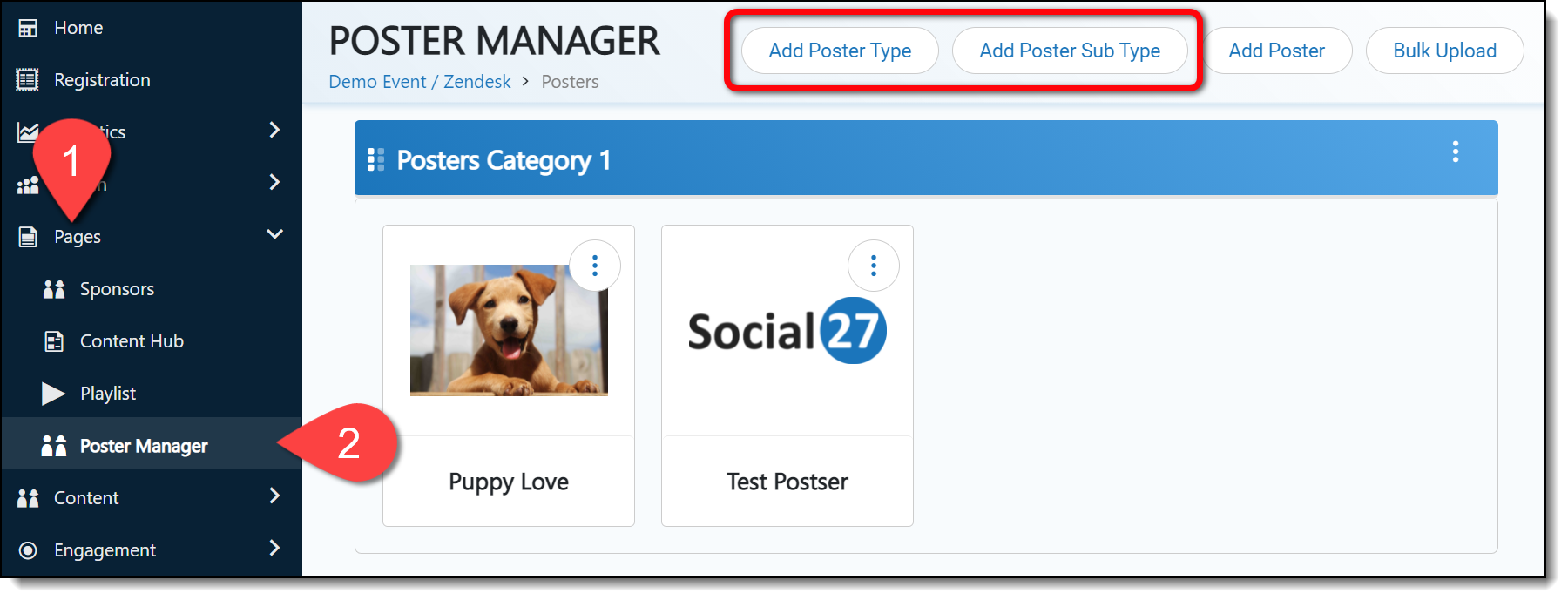Click the Home grid icon in sidebar

[x=28, y=28]
